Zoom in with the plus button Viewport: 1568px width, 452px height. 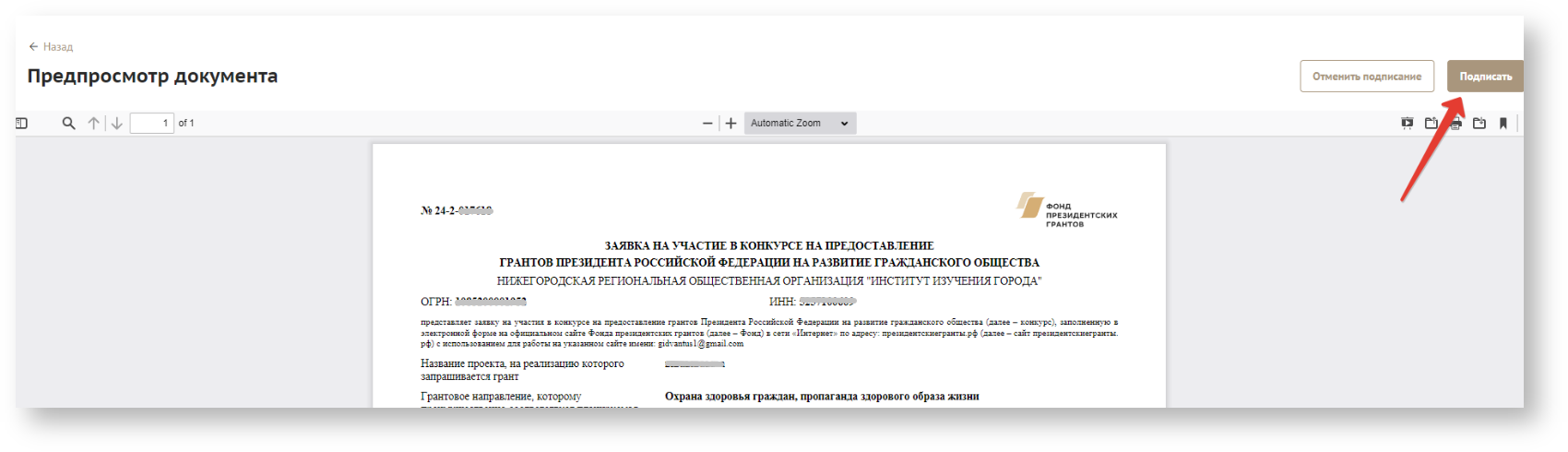[731, 124]
